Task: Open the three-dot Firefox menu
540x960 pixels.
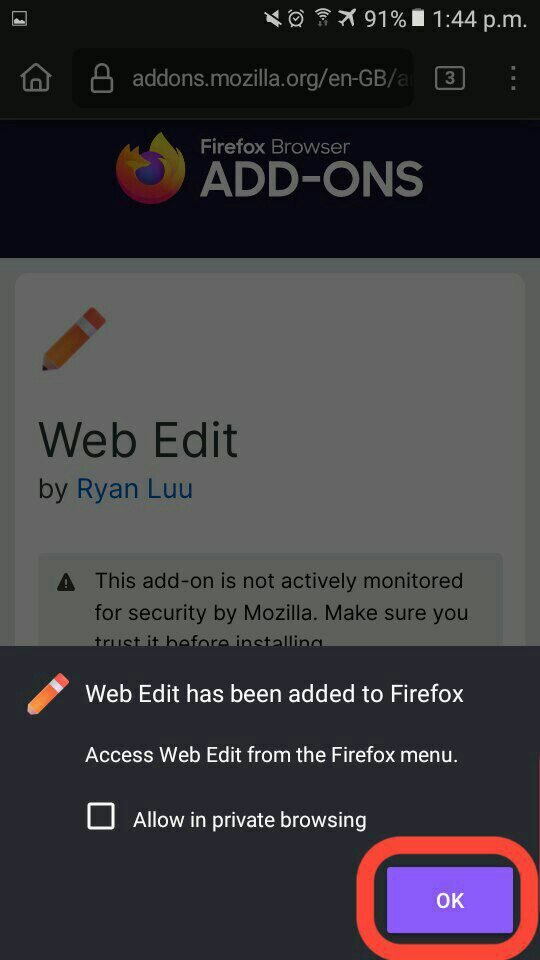Action: [x=513, y=78]
